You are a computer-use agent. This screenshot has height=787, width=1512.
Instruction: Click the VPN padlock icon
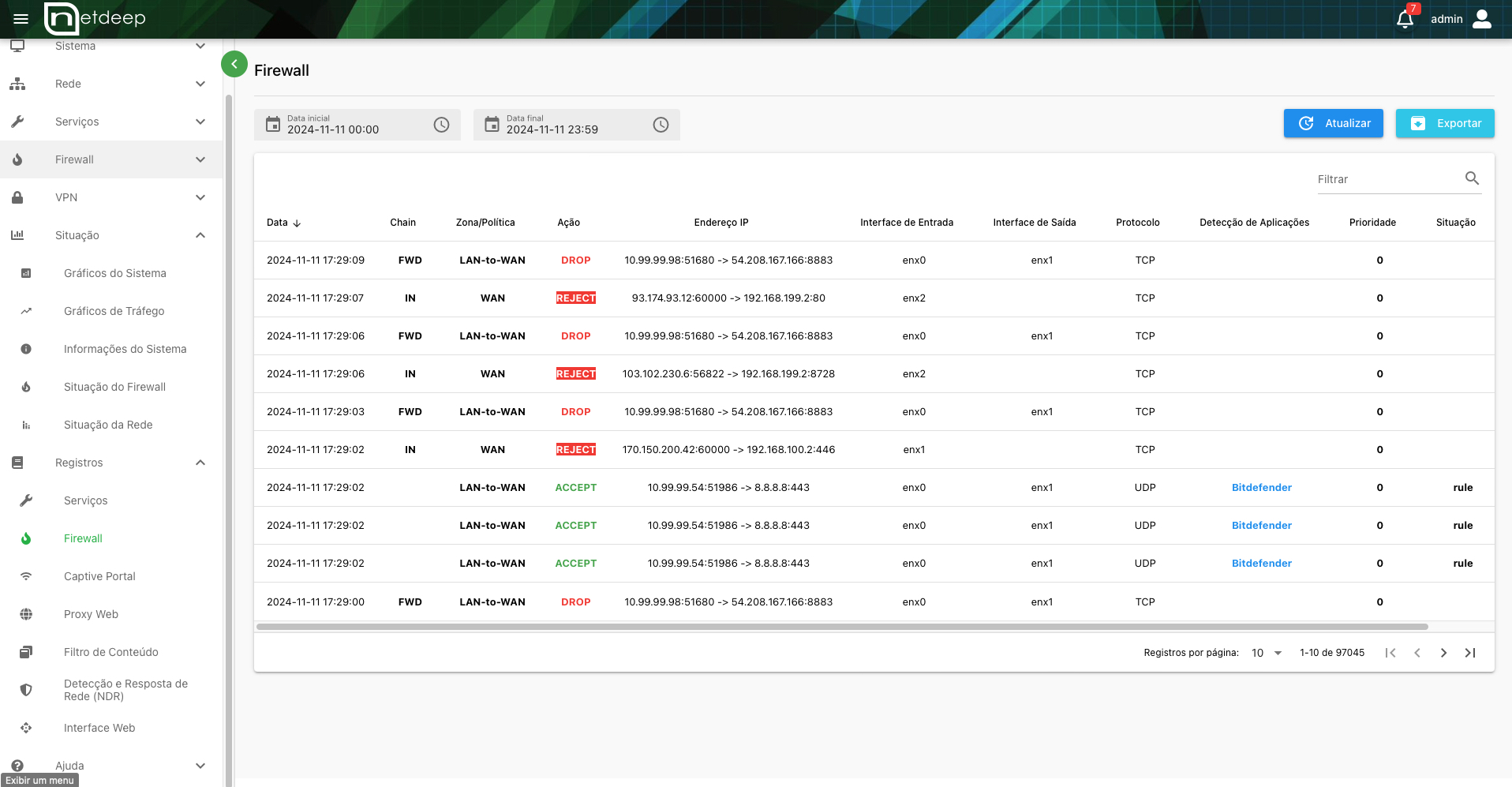[x=17, y=197]
